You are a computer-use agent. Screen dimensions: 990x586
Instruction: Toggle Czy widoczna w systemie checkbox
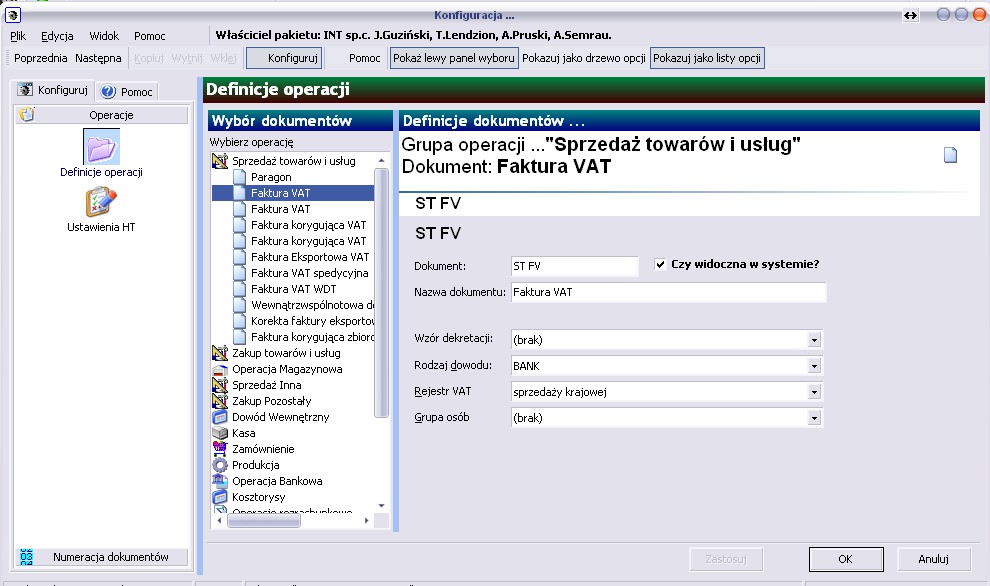[x=660, y=265]
